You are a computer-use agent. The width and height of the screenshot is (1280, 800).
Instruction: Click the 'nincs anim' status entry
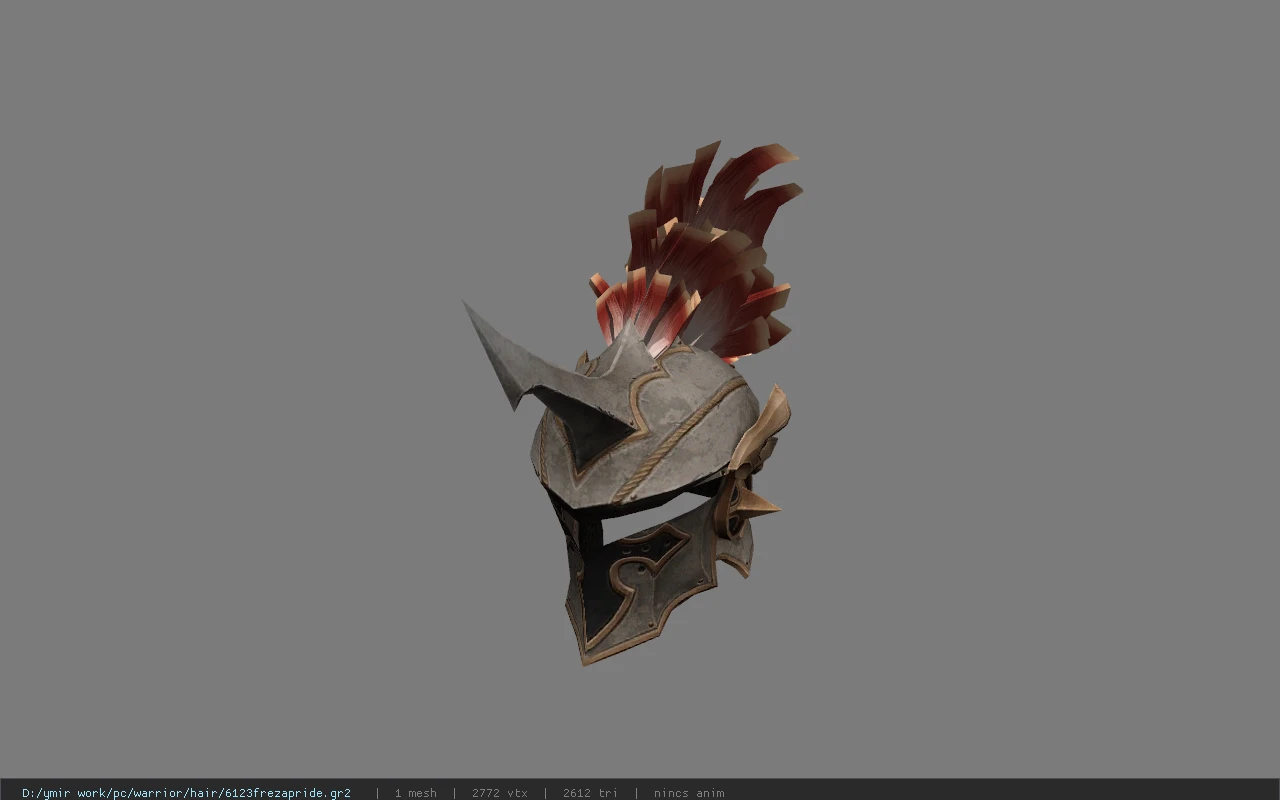(x=689, y=793)
